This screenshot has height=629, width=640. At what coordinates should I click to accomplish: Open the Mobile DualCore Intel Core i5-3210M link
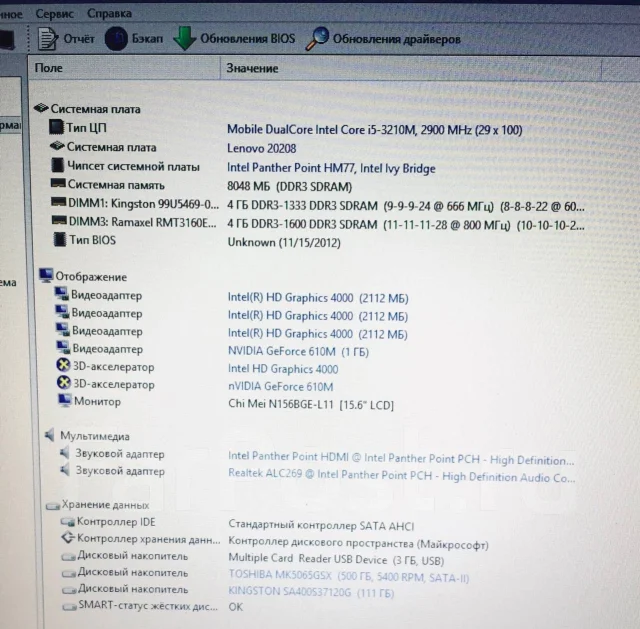tap(375, 130)
